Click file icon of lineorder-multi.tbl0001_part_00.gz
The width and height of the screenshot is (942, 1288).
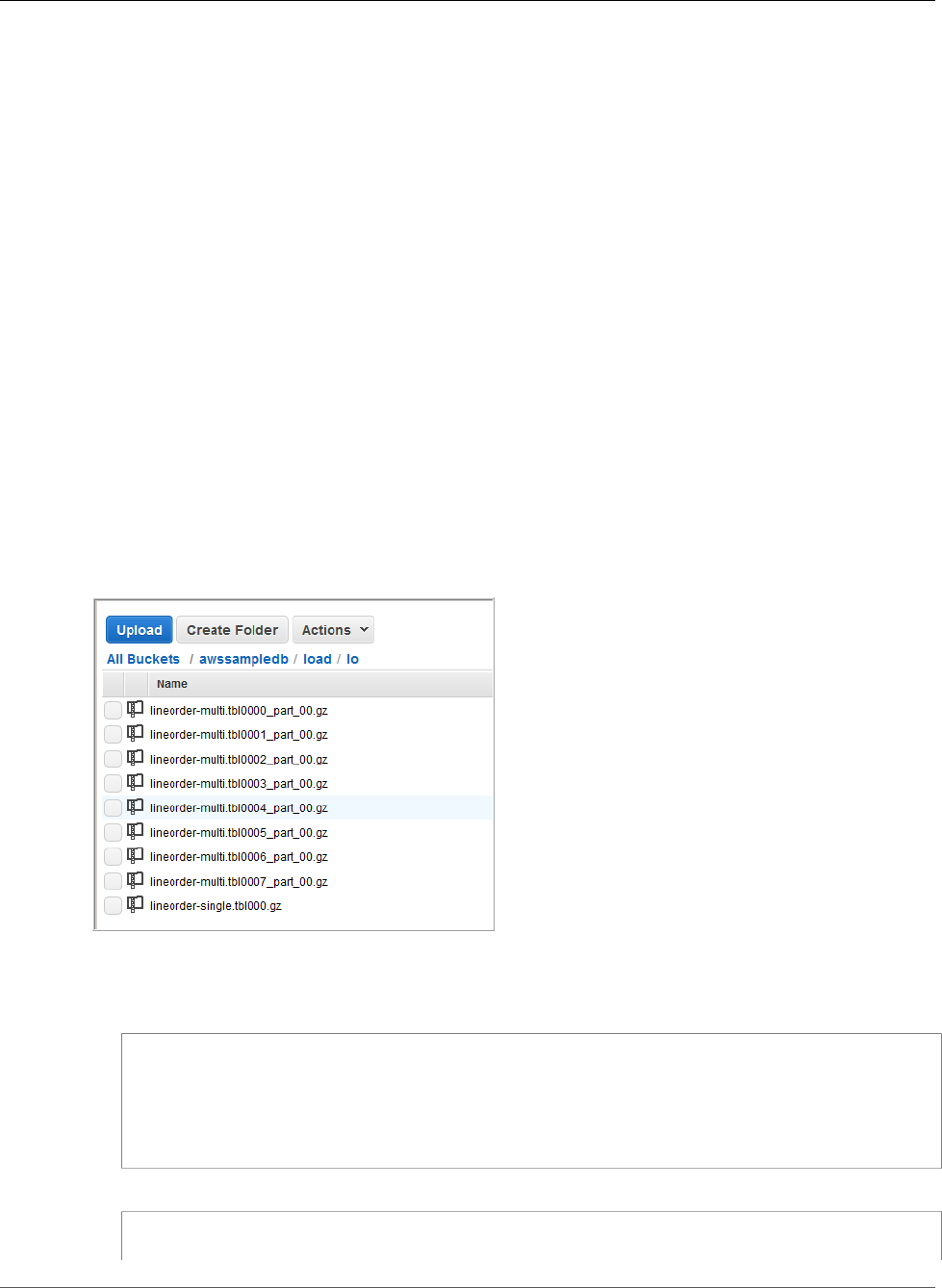pyautogui.click(x=136, y=733)
